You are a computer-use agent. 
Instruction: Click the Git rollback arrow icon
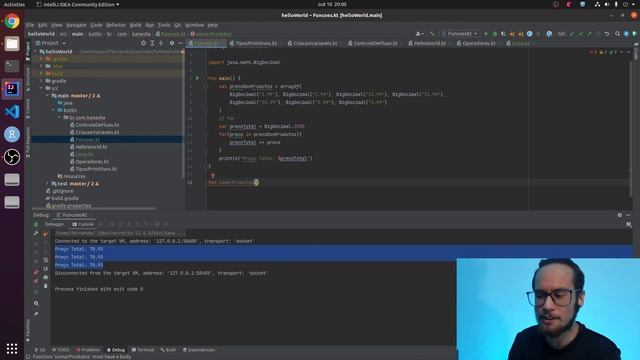(607, 34)
